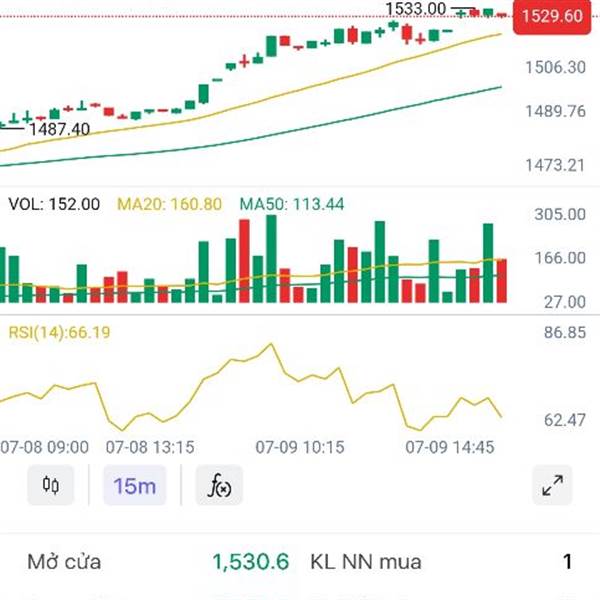The height and width of the screenshot is (600, 600).
Task: Select RSI axis value 86.85
Action: click(565, 333)
